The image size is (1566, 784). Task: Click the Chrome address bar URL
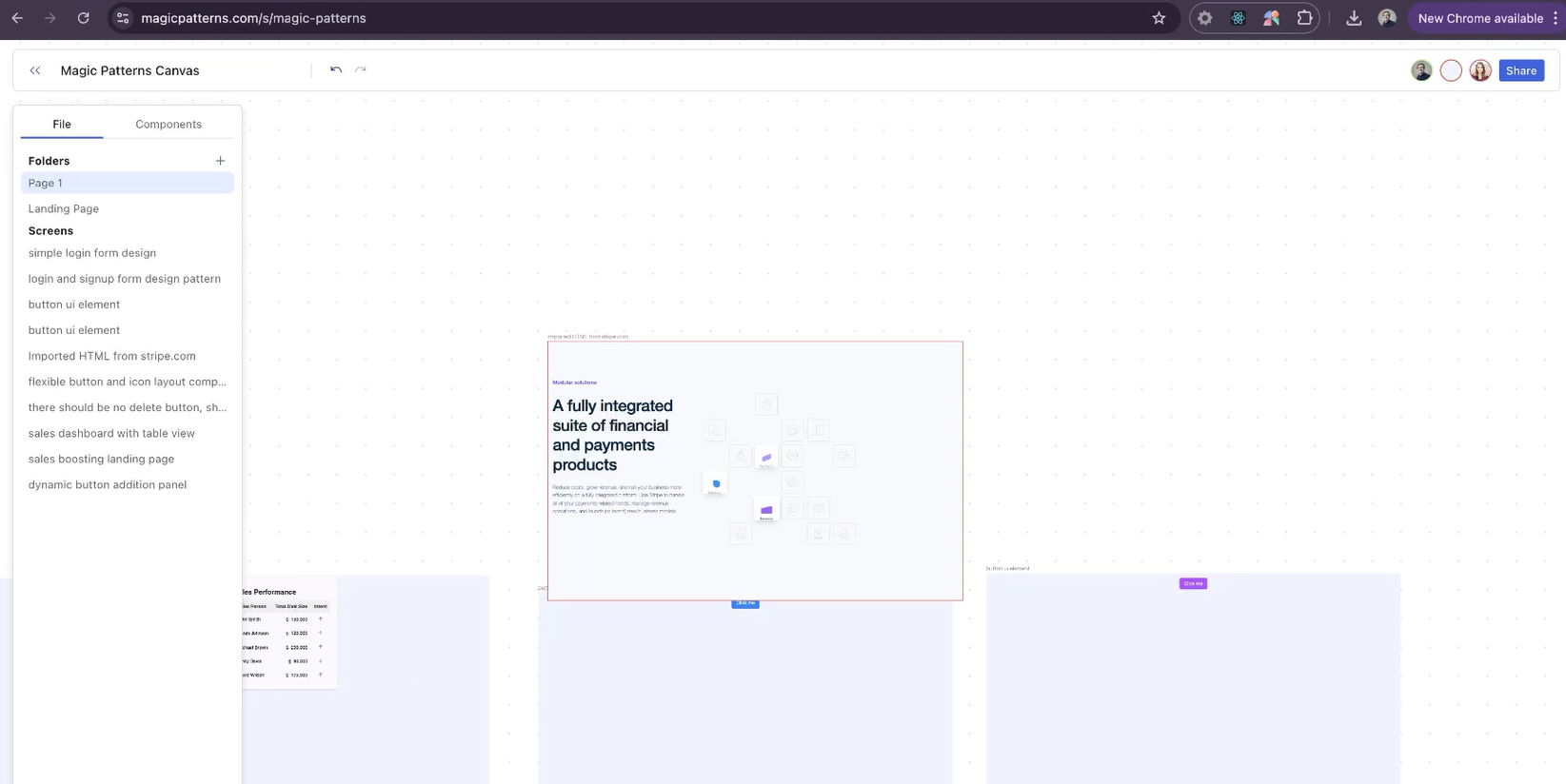coord(253,18)
